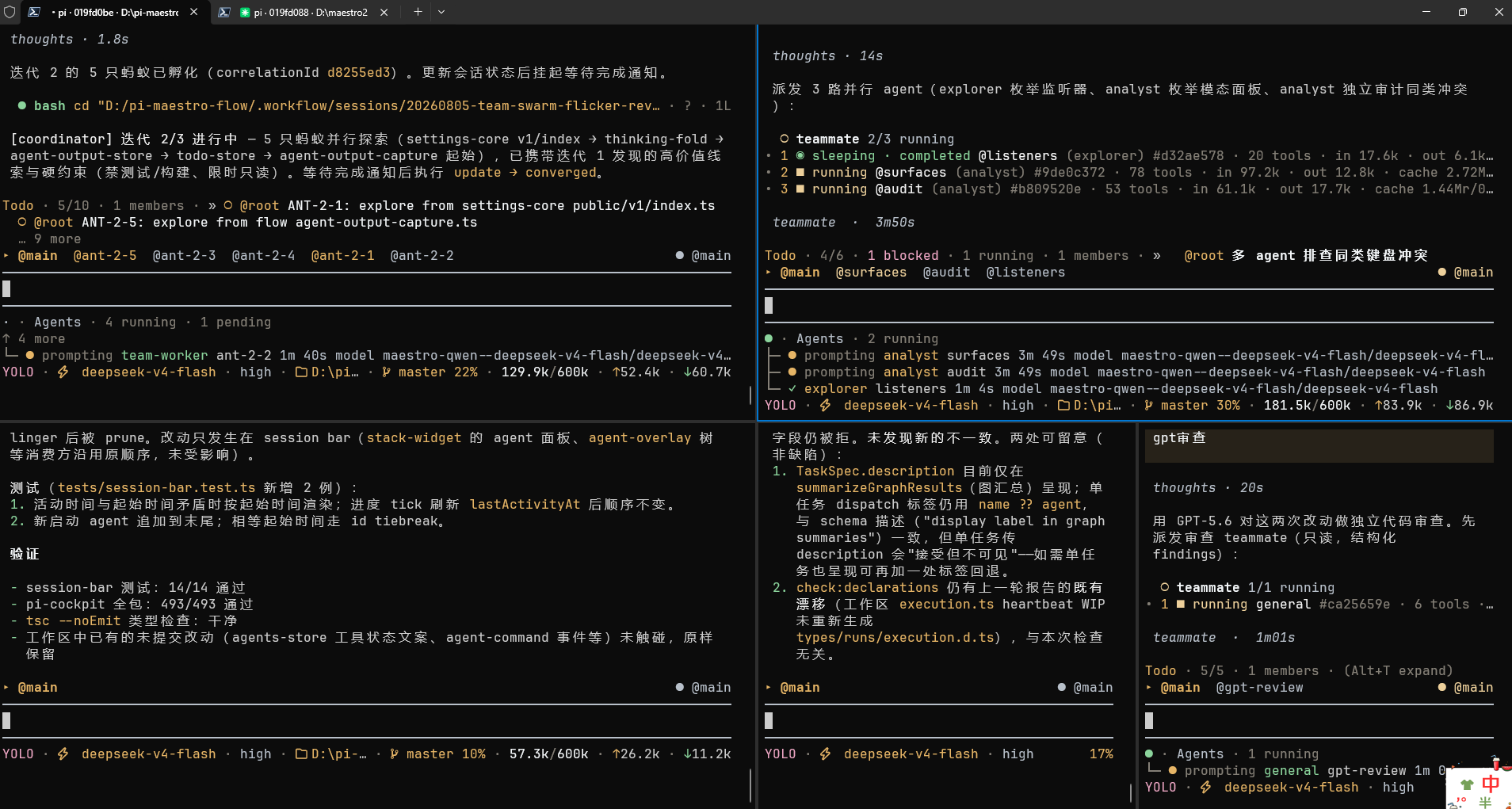Click the running square icon on @surfaces row
1512x809 pixels.
click(x=800, y=173)
